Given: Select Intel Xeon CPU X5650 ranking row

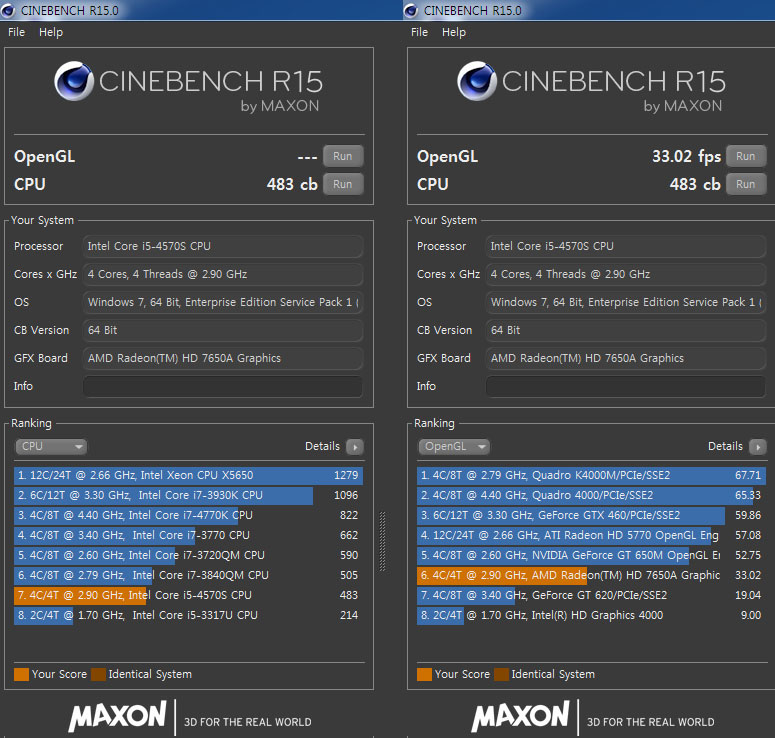Looking at the screenshot, I should click(x=188, y=476).
